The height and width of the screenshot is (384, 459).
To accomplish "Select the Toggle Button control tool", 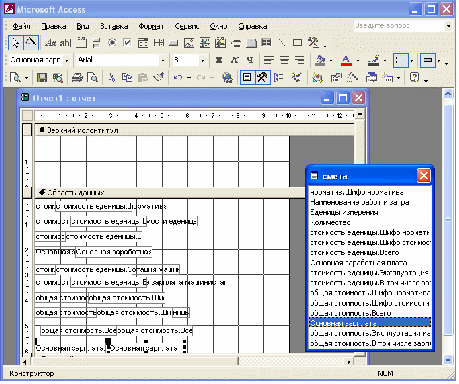I will [x=96, y=43].
